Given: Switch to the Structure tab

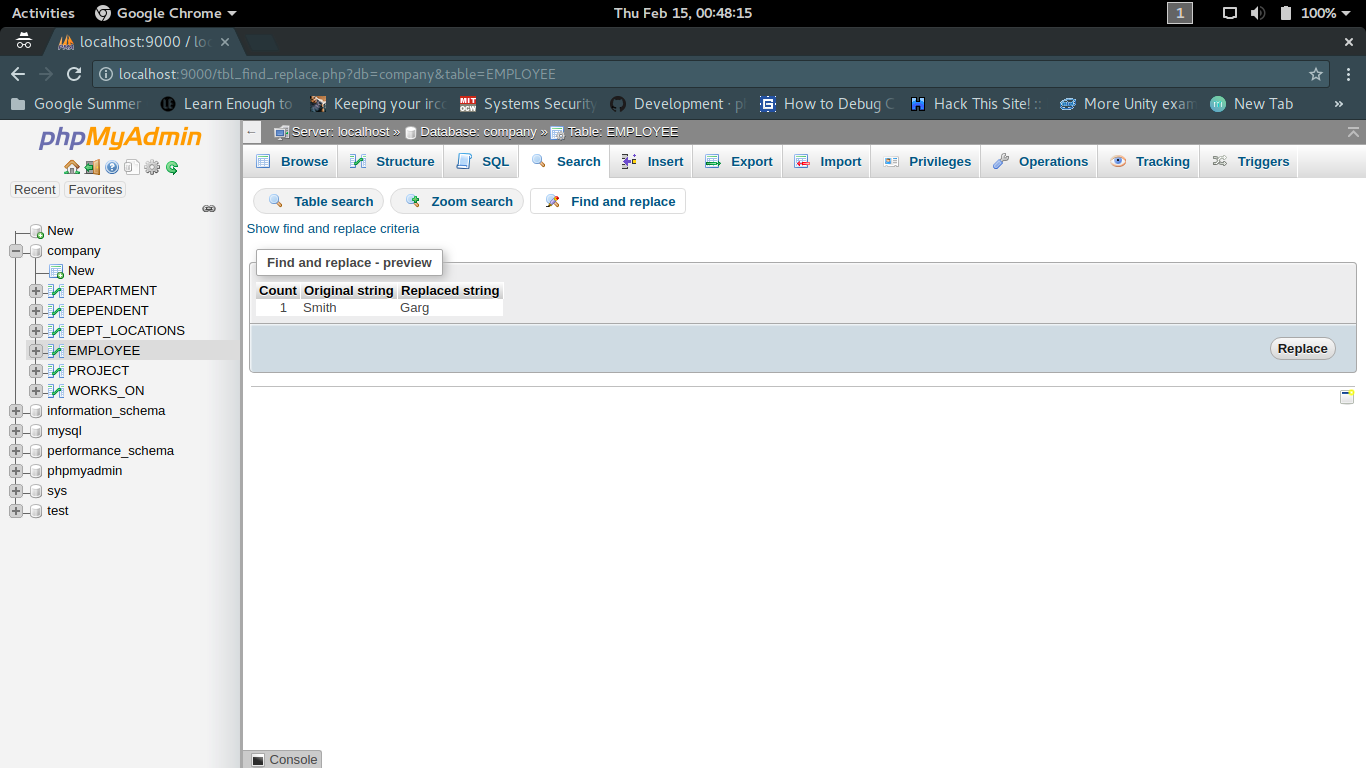Looking at the screenshot, I should tap(391, 161).
